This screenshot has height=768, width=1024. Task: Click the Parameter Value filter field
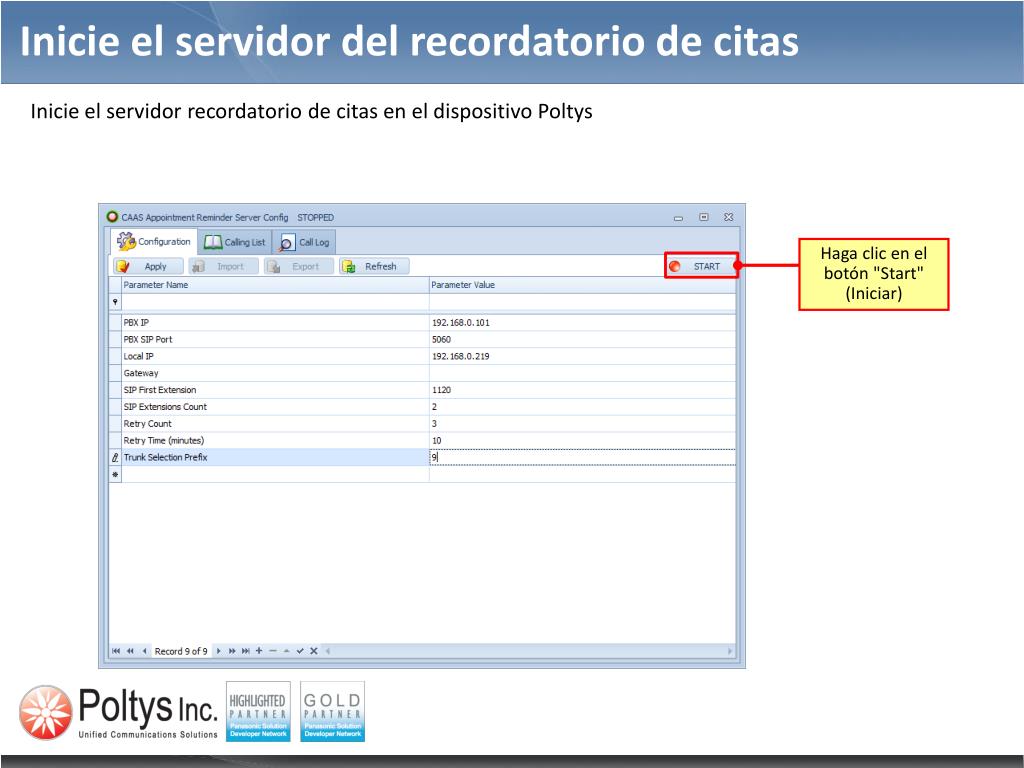[x=582, y=302]
